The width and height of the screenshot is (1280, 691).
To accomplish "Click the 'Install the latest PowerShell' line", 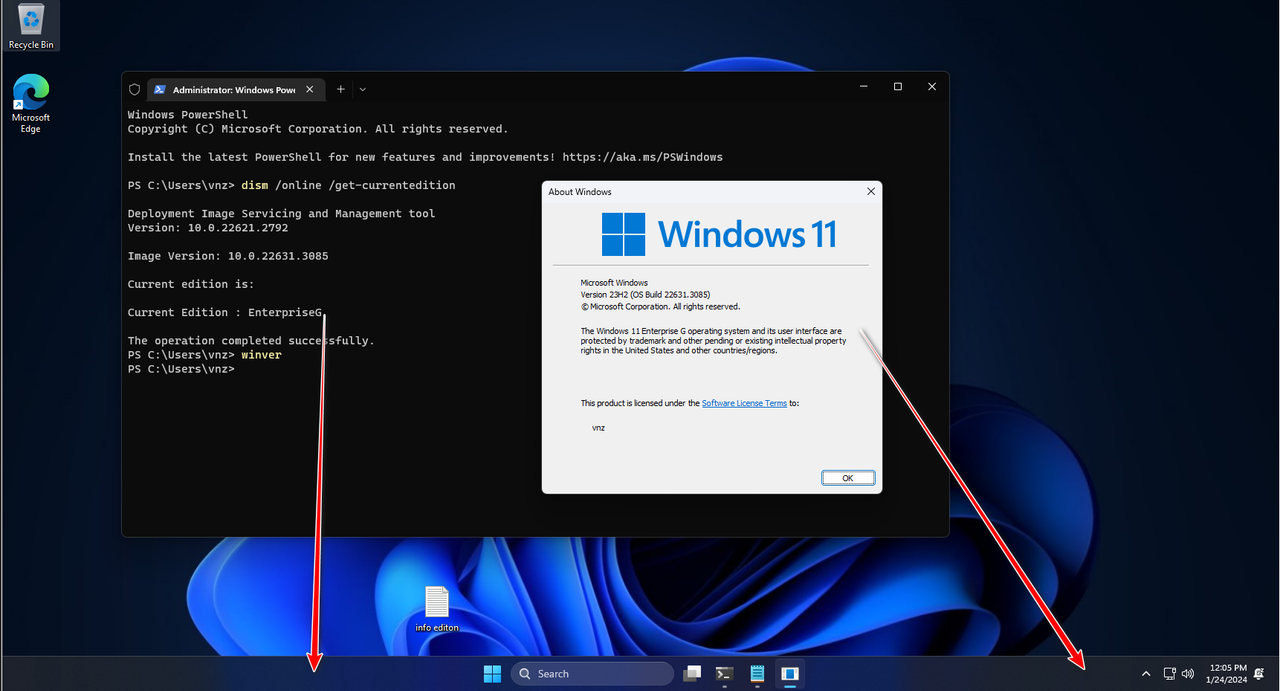I will tap(425, 157).
